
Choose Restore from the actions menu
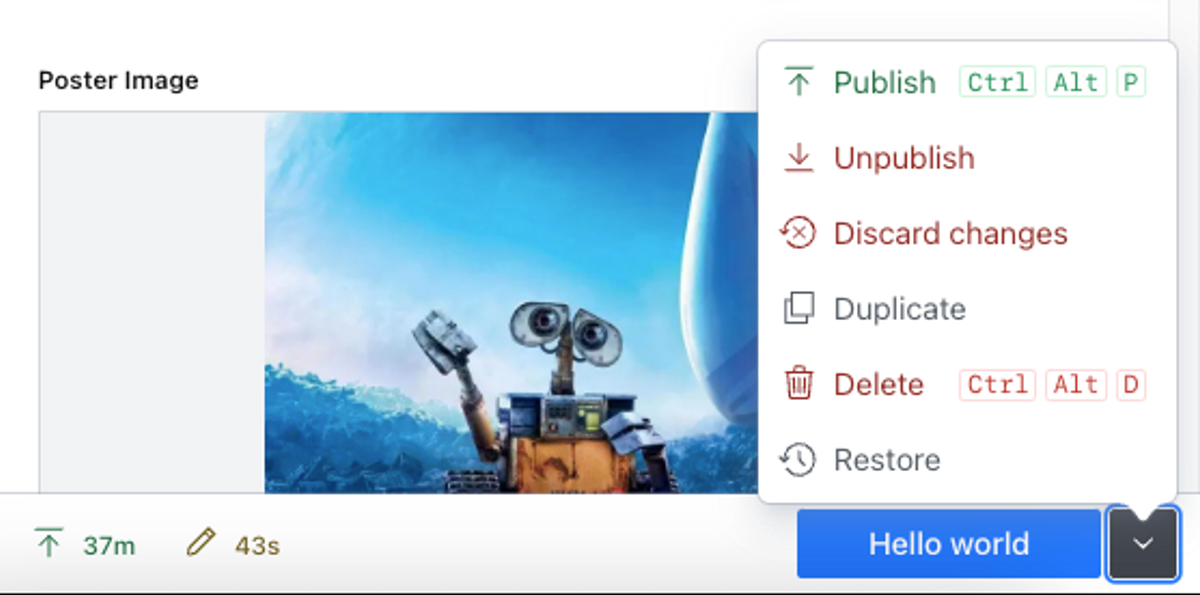967,460
